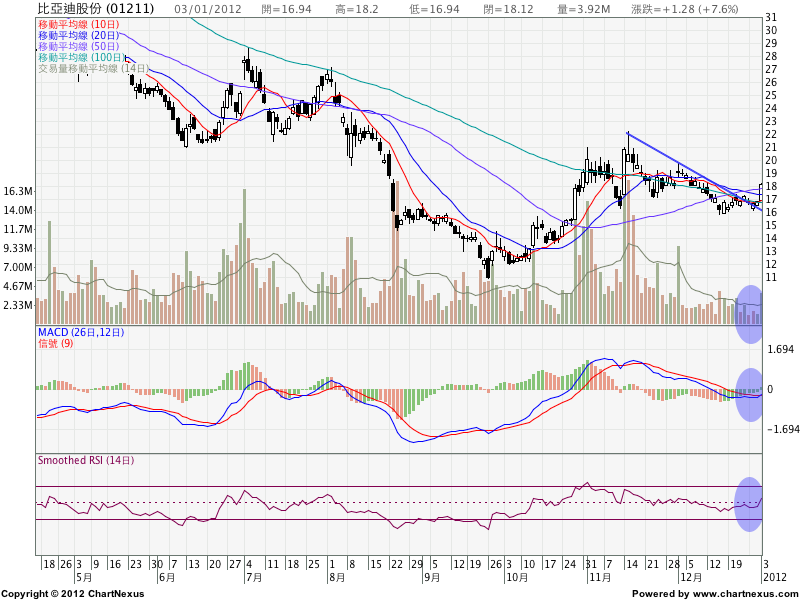Click the 0 MACD axis value
This screenshot has width=800, height=600.
pos(770,389)
